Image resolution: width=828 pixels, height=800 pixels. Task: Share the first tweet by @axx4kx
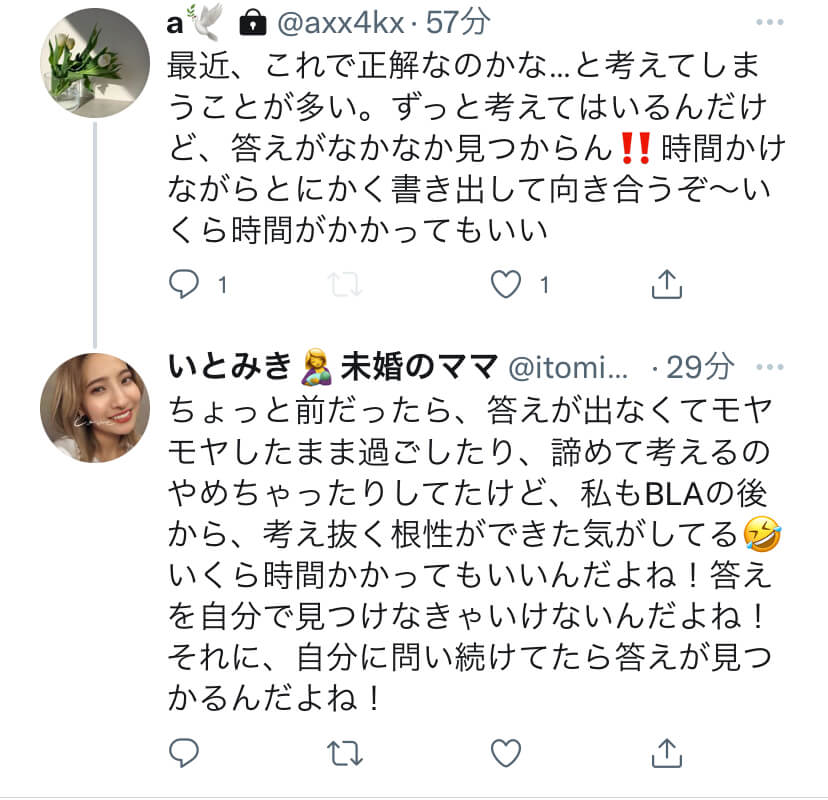tap(666, 285)
